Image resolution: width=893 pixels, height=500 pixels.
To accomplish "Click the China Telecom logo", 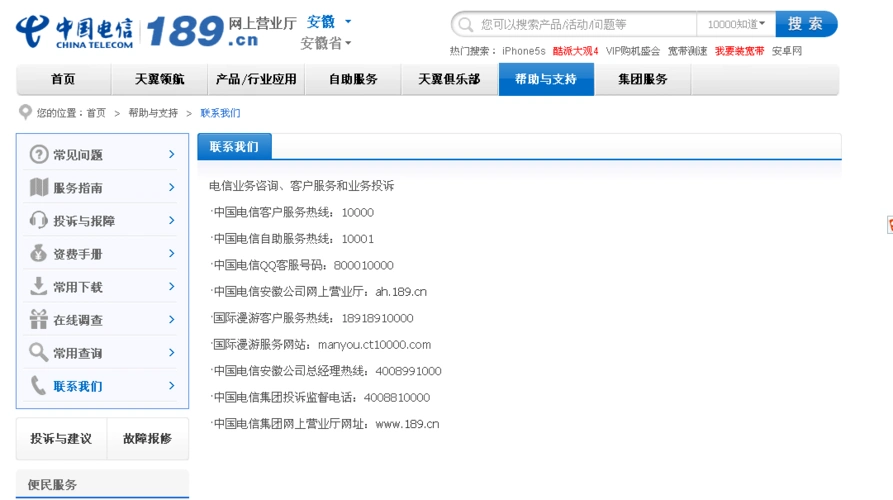I will (75, 31).
